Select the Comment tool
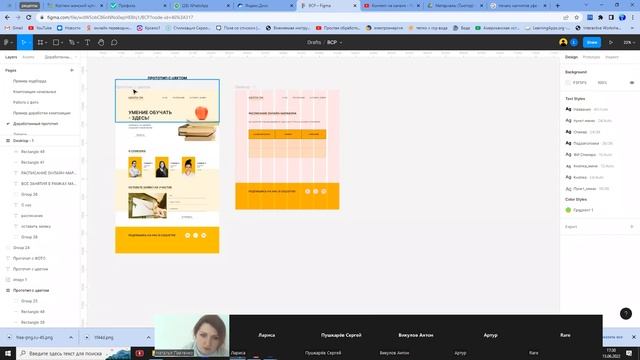 [114, 42]
